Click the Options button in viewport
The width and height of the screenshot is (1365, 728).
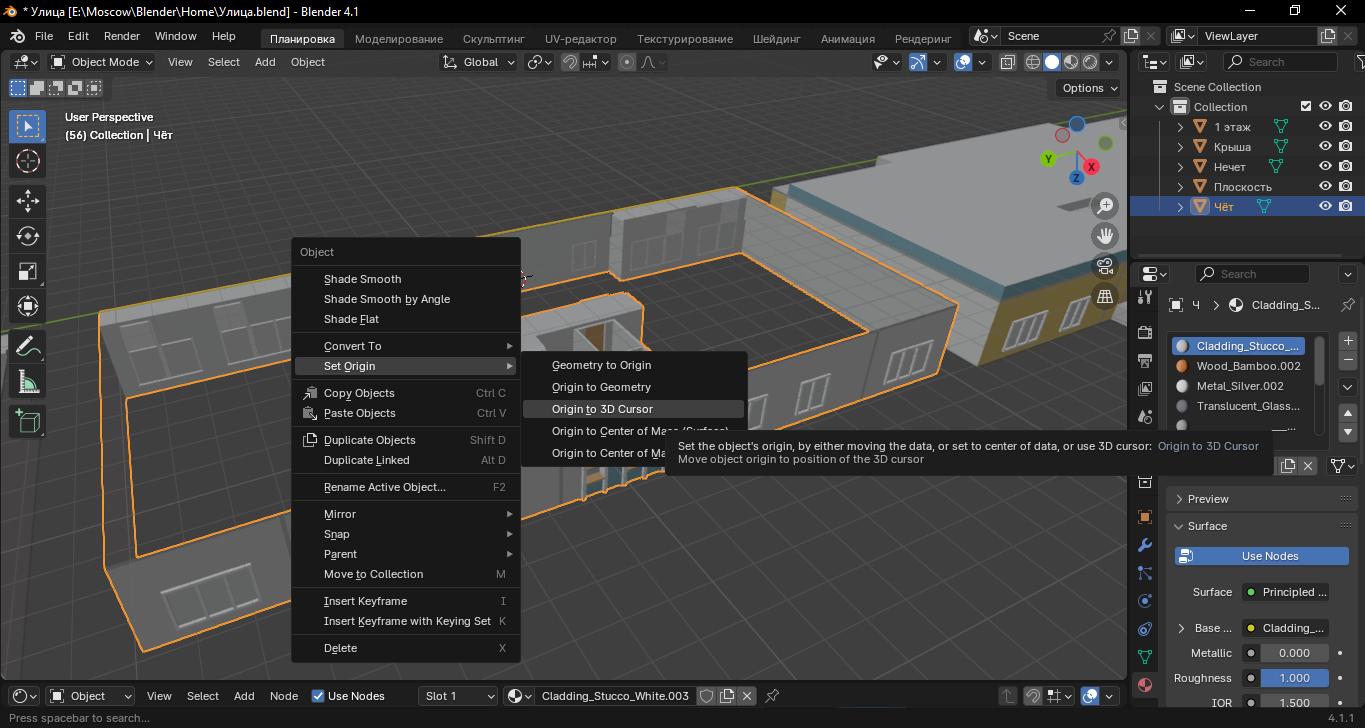point(1089,88)
